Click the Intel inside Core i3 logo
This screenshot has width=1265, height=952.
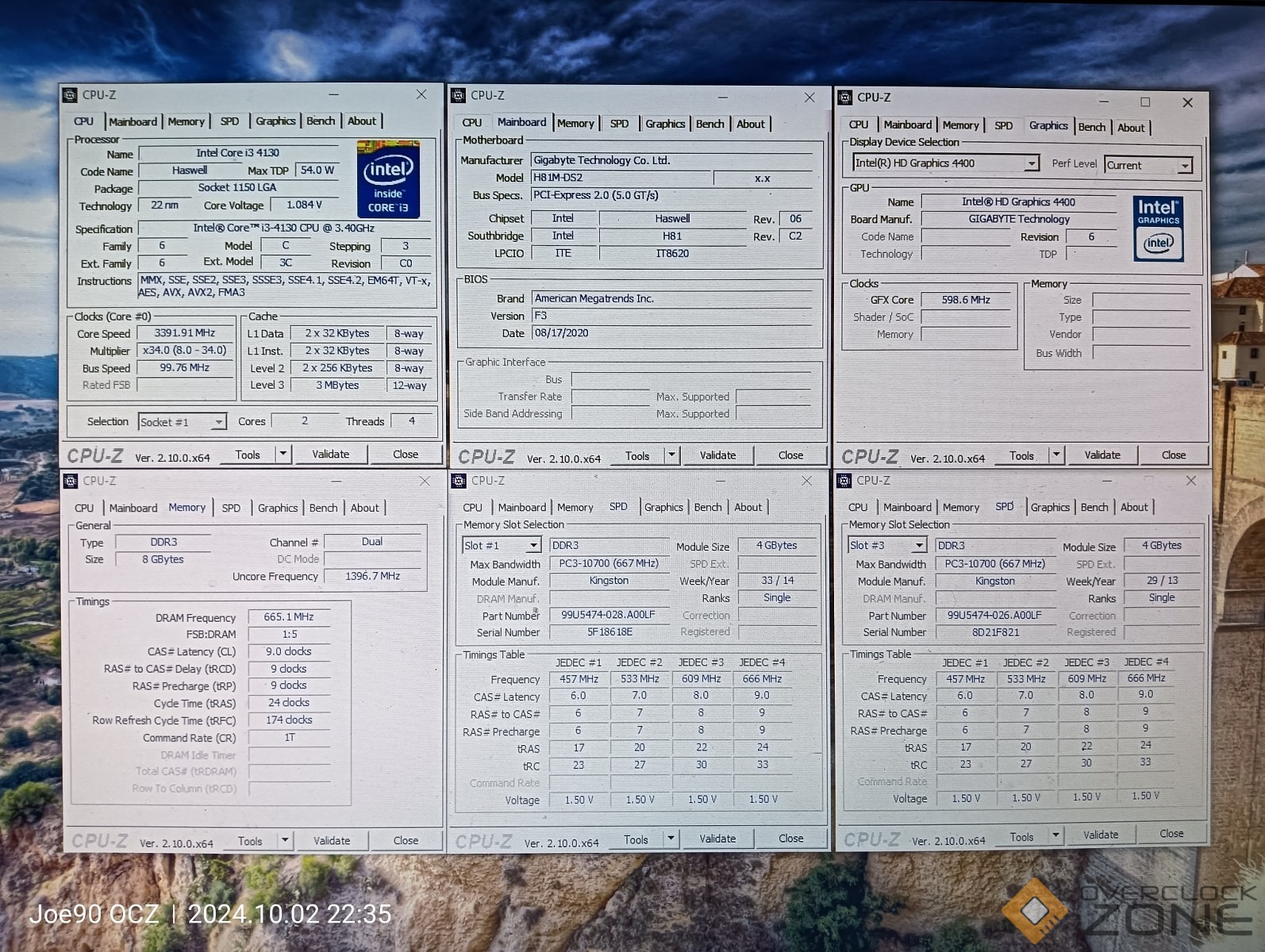pos(387,179)
